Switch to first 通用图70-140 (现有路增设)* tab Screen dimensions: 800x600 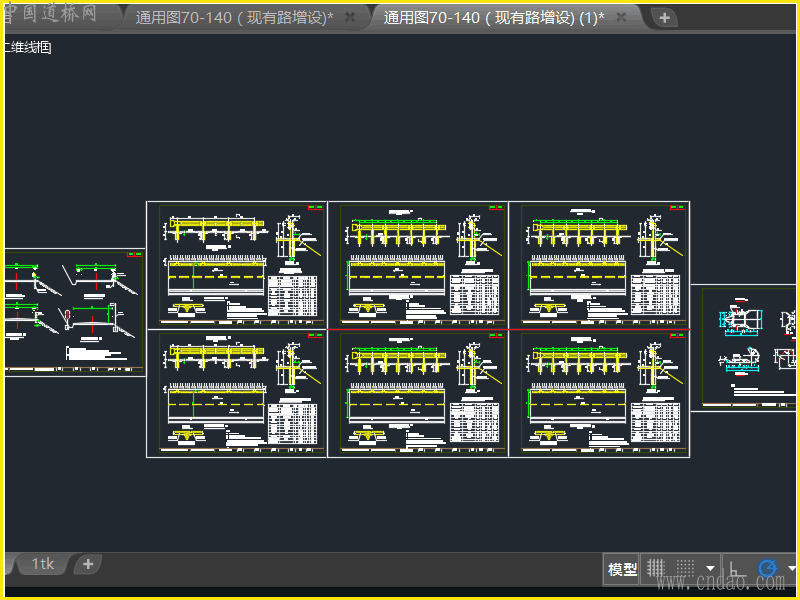(234, 18)
